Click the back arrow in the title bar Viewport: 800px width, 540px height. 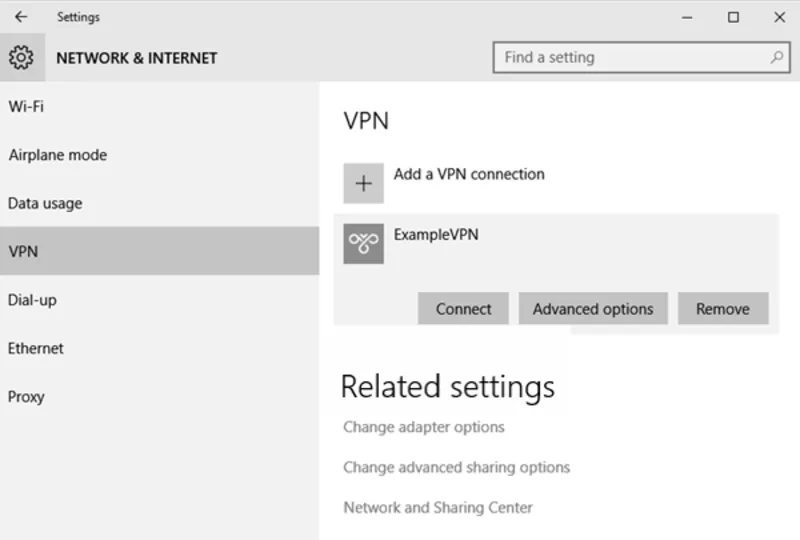pyautogui.click(x=21, y=17)
